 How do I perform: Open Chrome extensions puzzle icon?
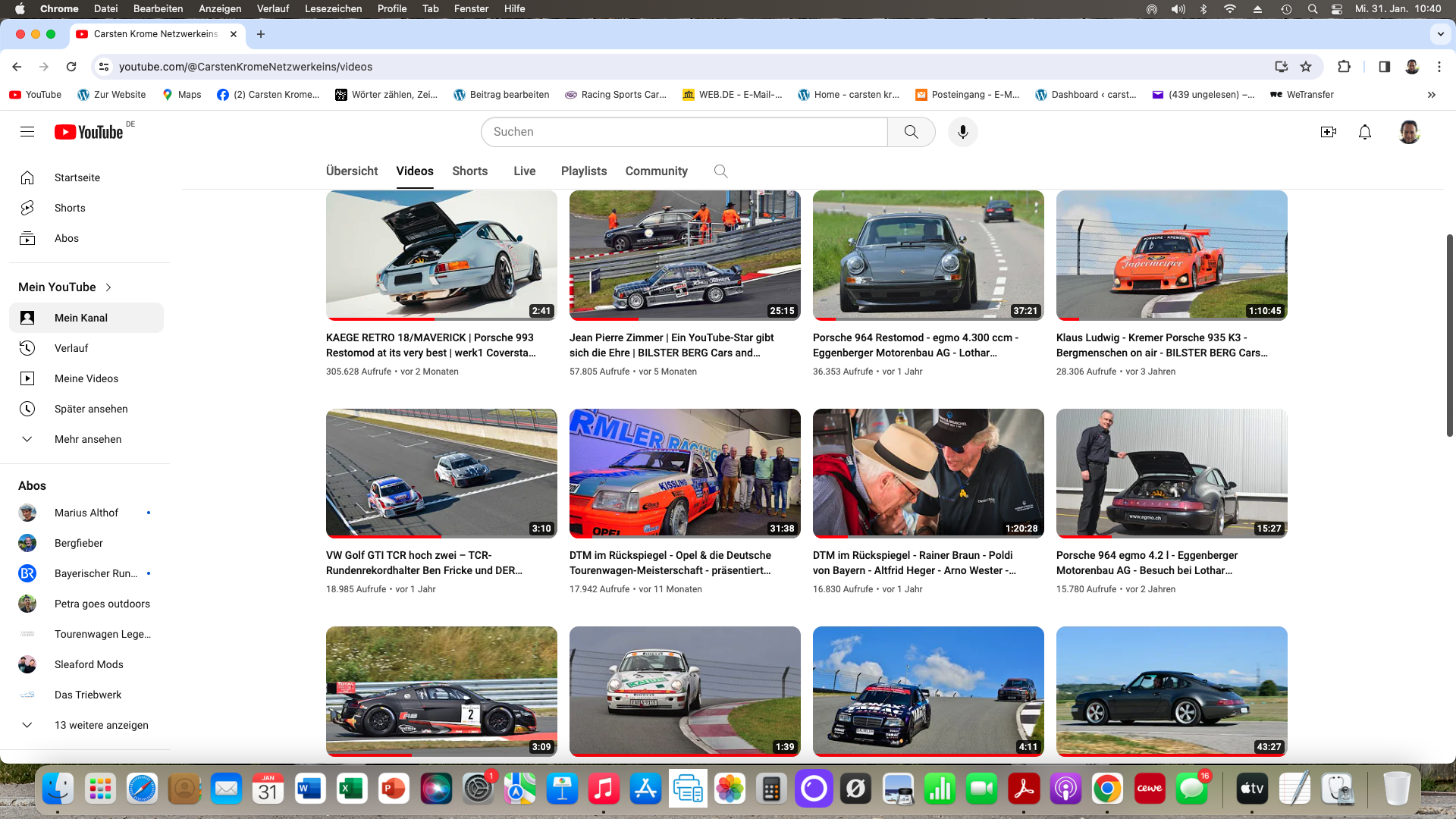(x=1344, y=67)
